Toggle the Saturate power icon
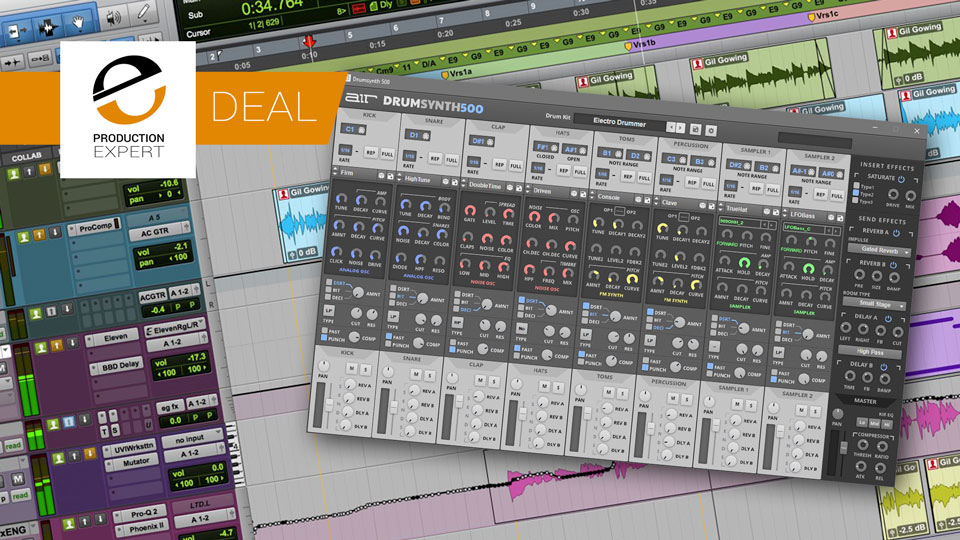 [901, 179]
